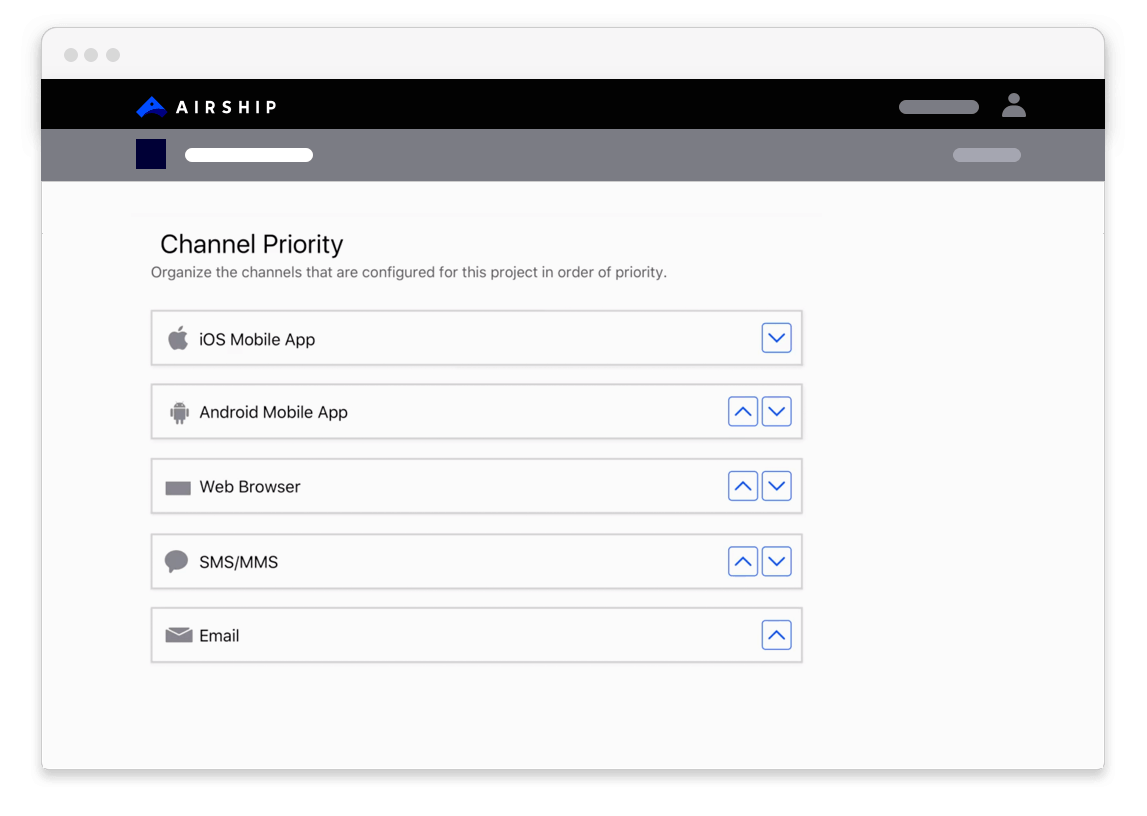Click the Android robot icon
Screen dimensions: 1147x816
[x=180, y=412]
